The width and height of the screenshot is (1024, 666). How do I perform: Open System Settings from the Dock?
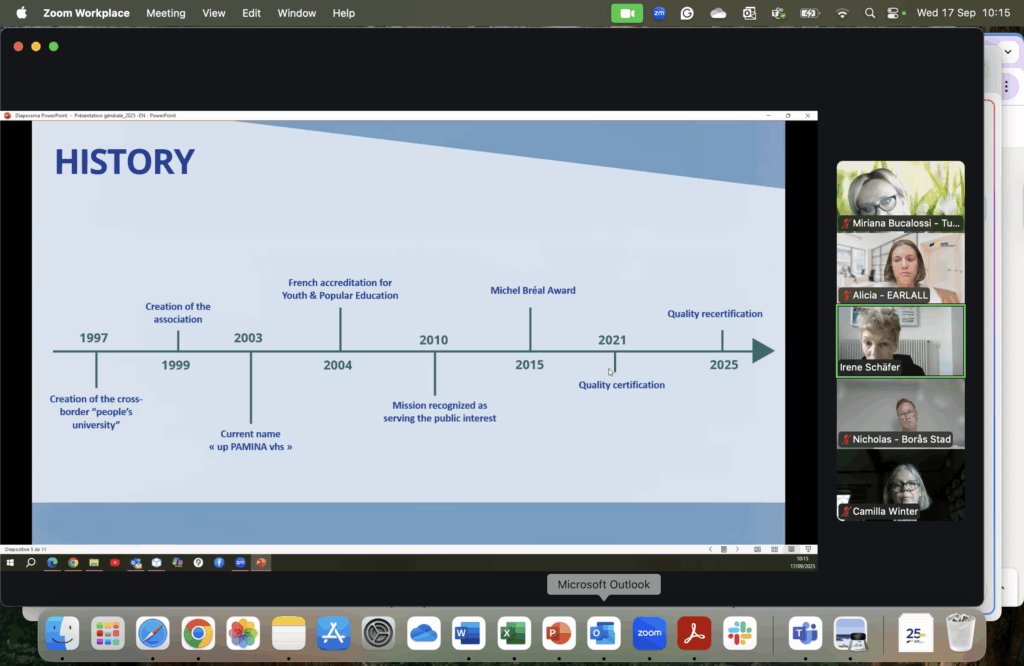click(x=378, y=633)
